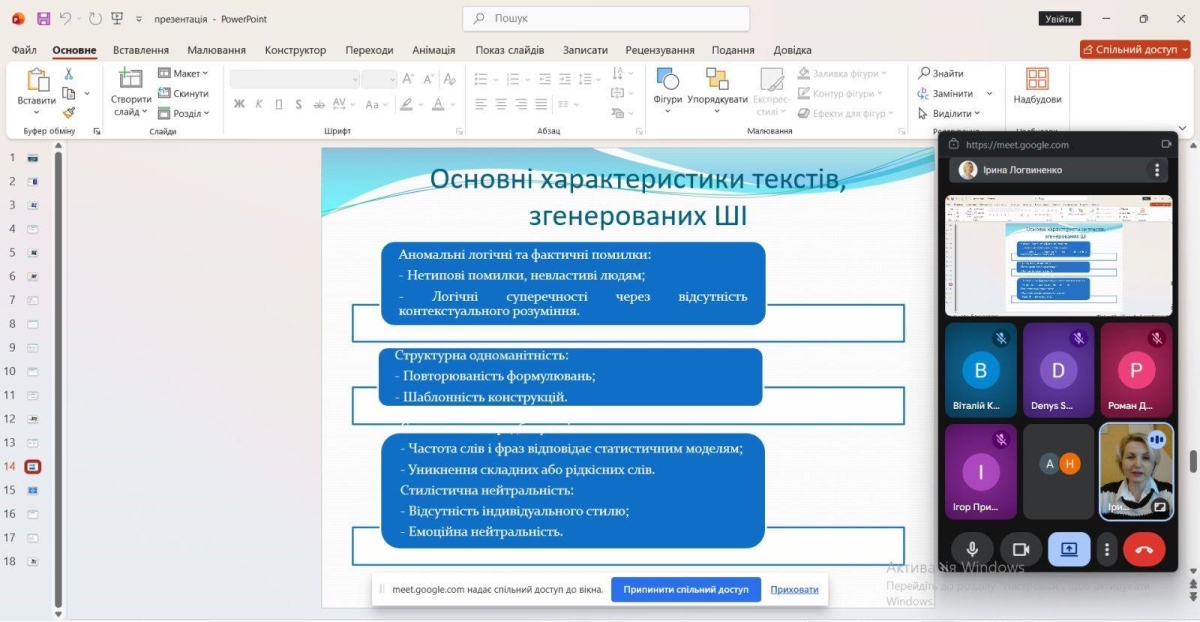Open the Вставлення ribbon tab
Screen dimensions: 1200x622
coord(141,50)
